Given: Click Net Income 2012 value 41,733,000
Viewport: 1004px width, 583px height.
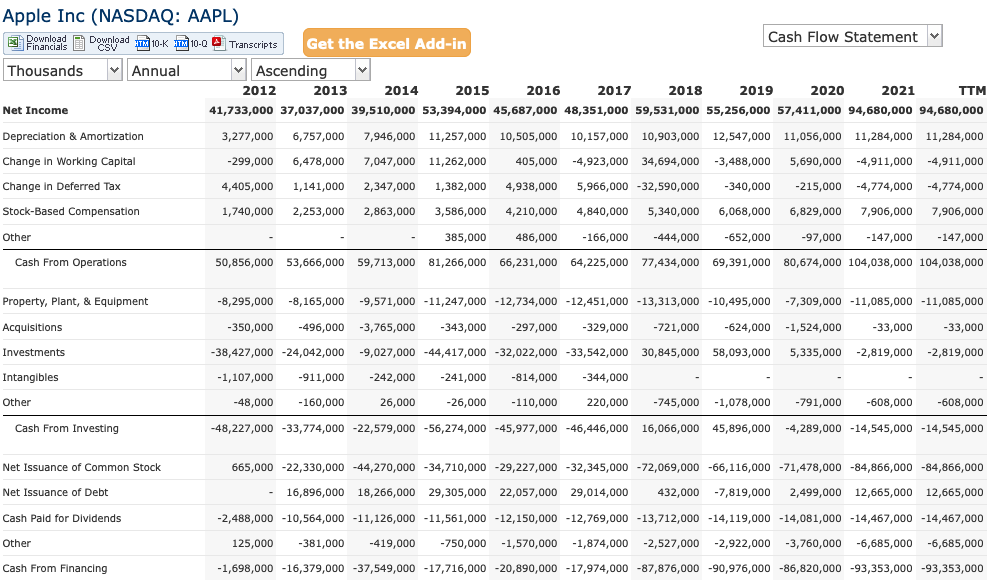Looking at the screenshot, I should 241,110.
